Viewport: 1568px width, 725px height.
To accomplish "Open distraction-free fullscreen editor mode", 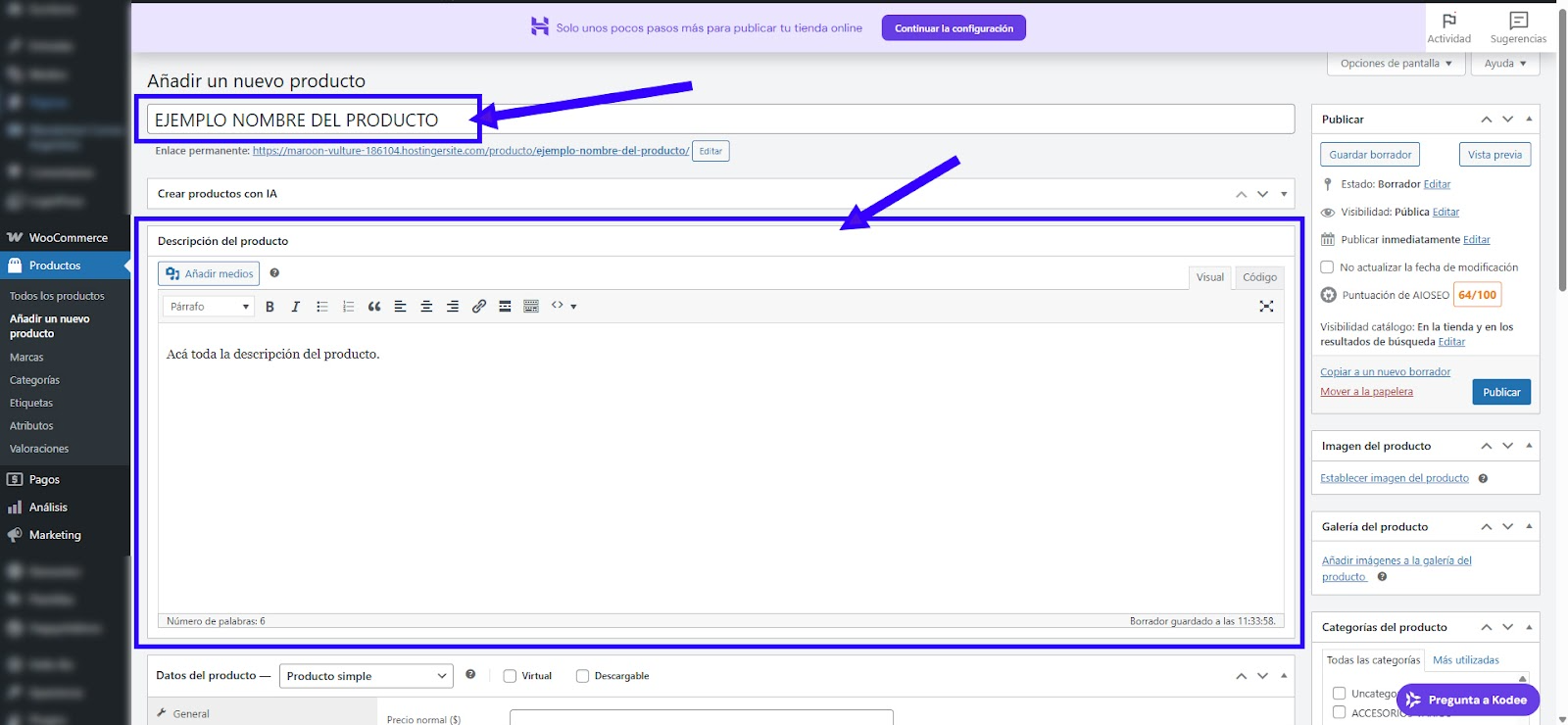I will [1266, 307].
